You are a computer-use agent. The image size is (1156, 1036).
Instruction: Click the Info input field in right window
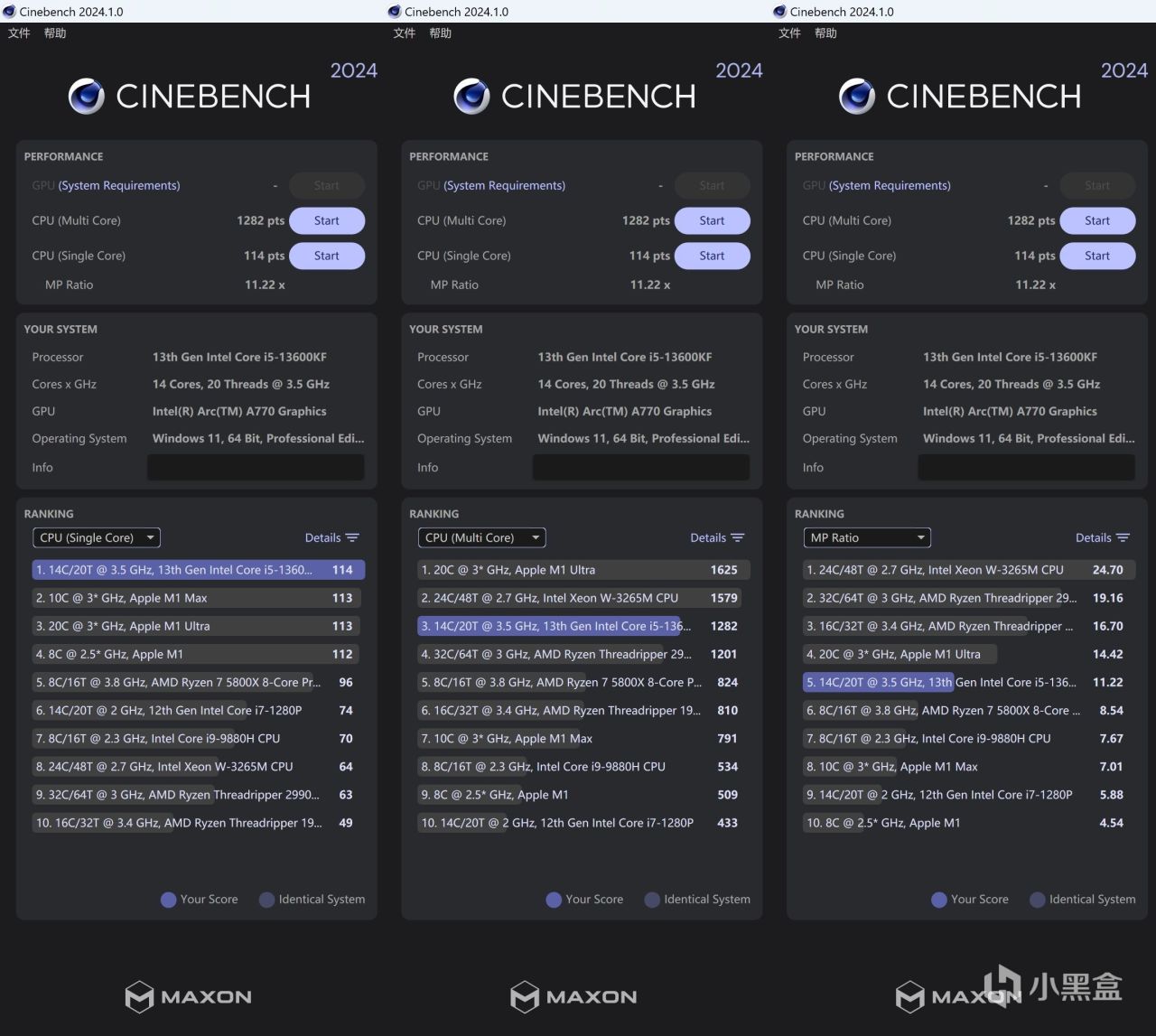pyautogui.click(x=1026, y=467)
